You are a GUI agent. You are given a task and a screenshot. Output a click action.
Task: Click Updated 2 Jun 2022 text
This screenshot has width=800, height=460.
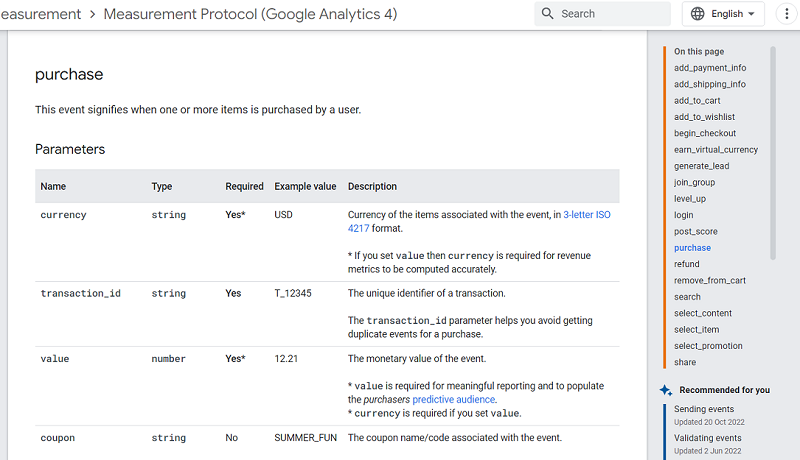click(707, 451)
